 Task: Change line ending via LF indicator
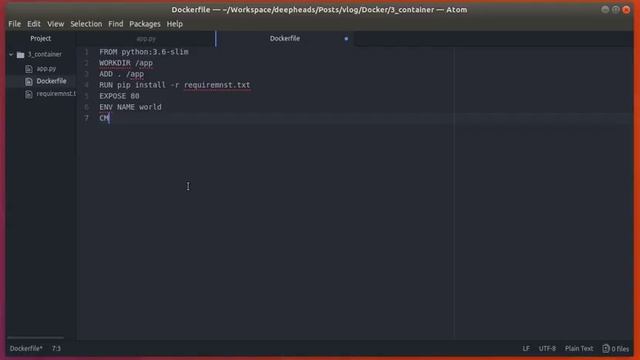tap(526, 349)
